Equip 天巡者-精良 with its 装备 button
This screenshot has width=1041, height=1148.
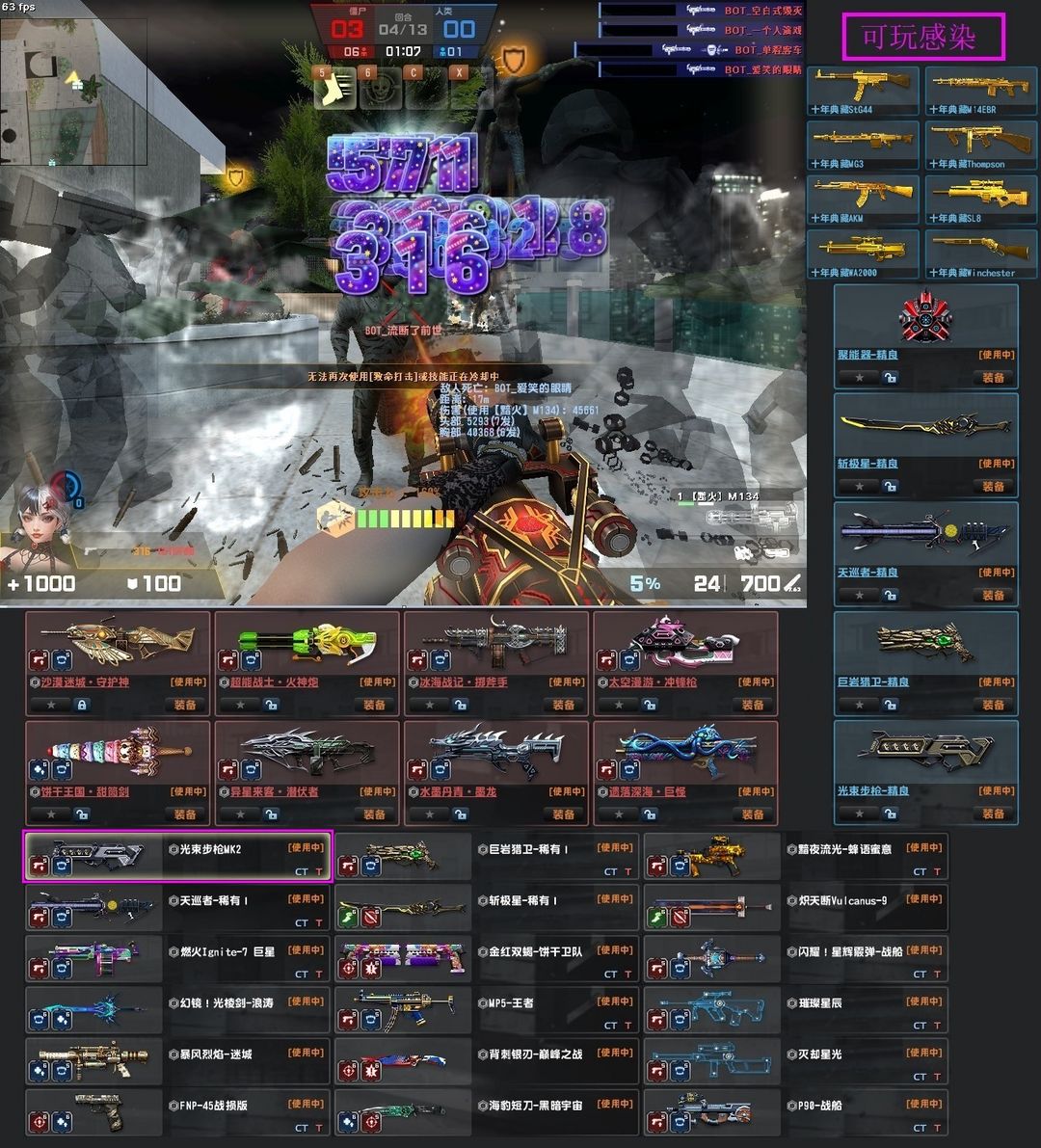pyautogui.click(x=993, y=596)
